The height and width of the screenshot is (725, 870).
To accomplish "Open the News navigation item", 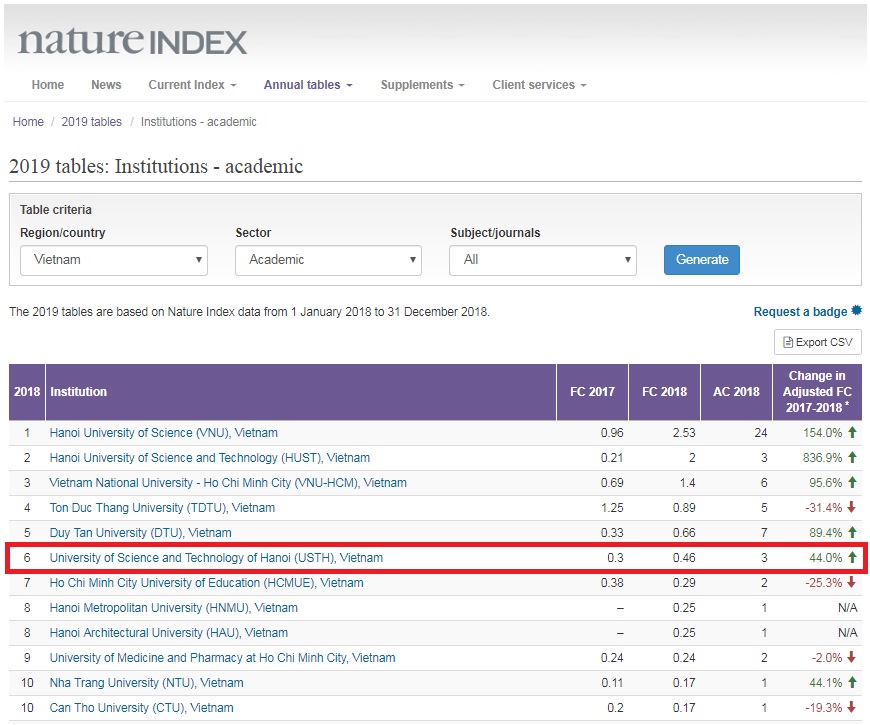I will coord(106,85).
